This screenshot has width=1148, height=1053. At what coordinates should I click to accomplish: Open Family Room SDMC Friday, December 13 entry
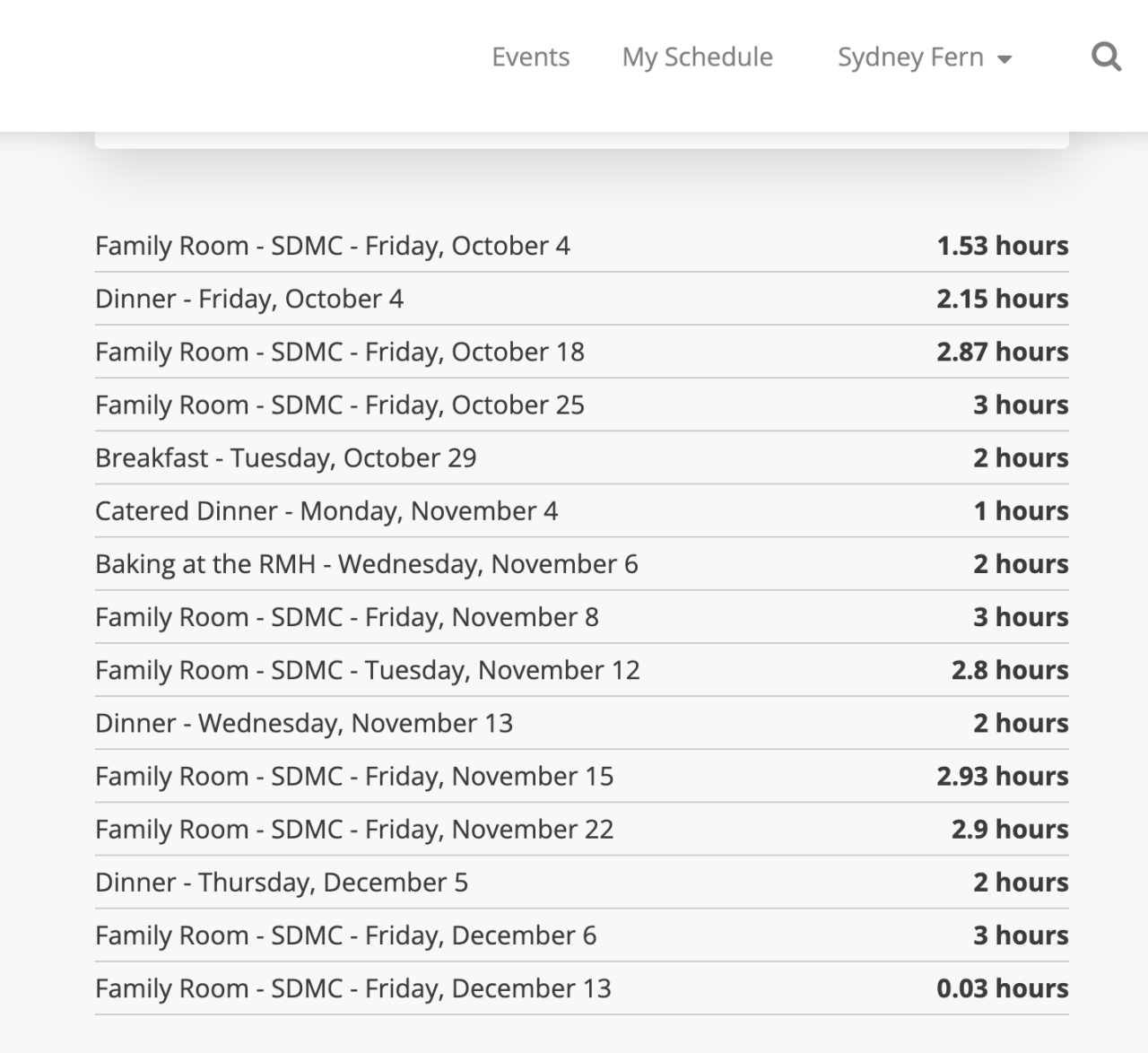[353, 987]
